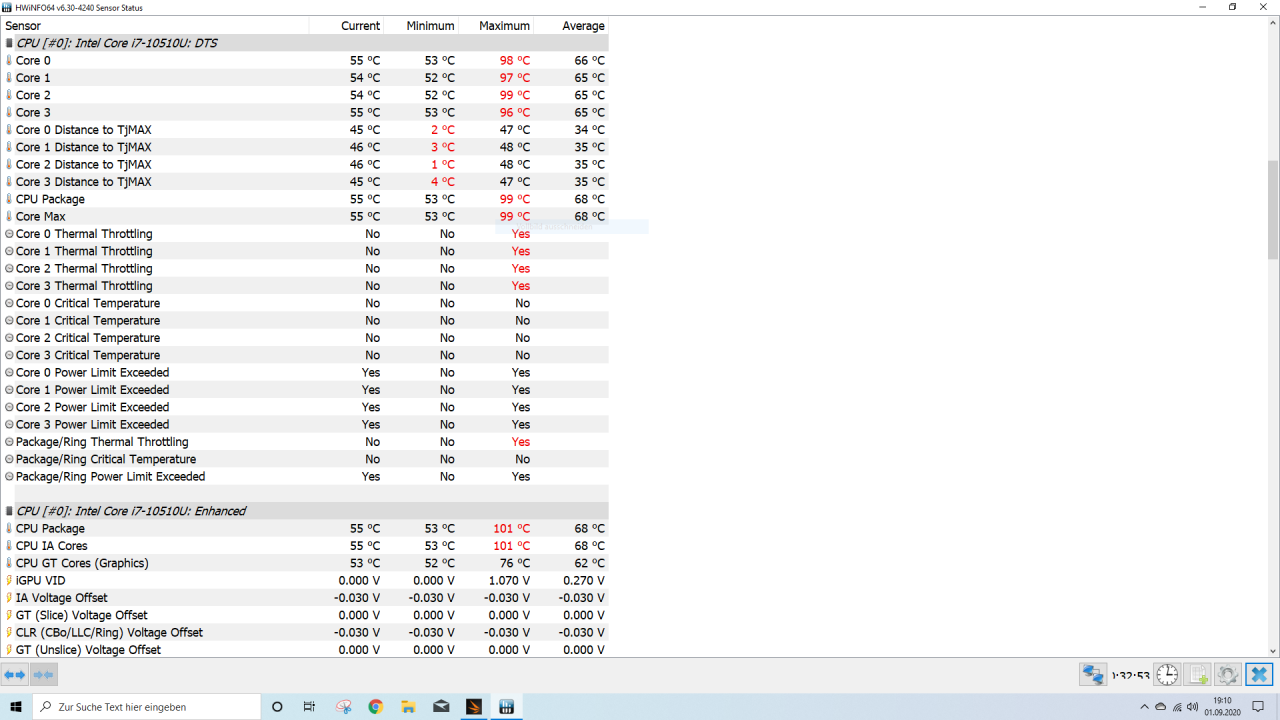Screen dimensions: 1280x720
Task: Launch Google Chrome from taskbar
Action: coord(375,707)
